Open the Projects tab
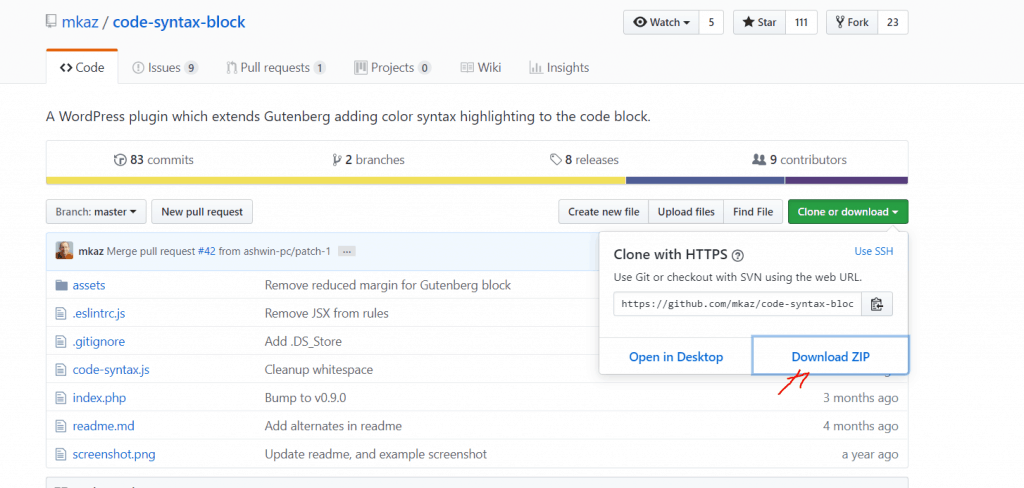The image size is (1024, 488). (x=392, y=67)
